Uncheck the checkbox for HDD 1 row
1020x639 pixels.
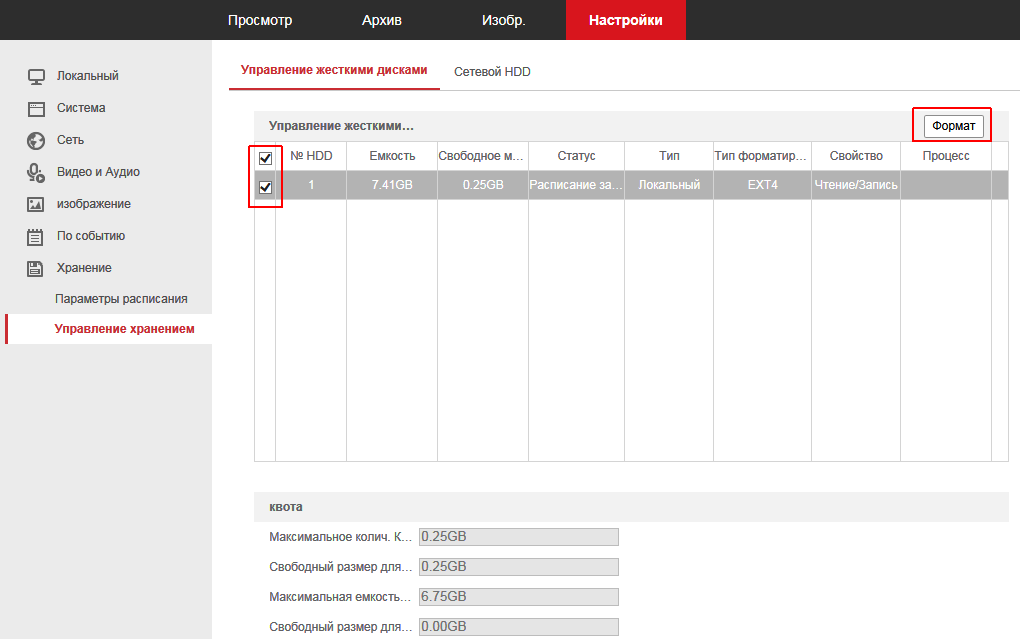[x=265, y=187]
